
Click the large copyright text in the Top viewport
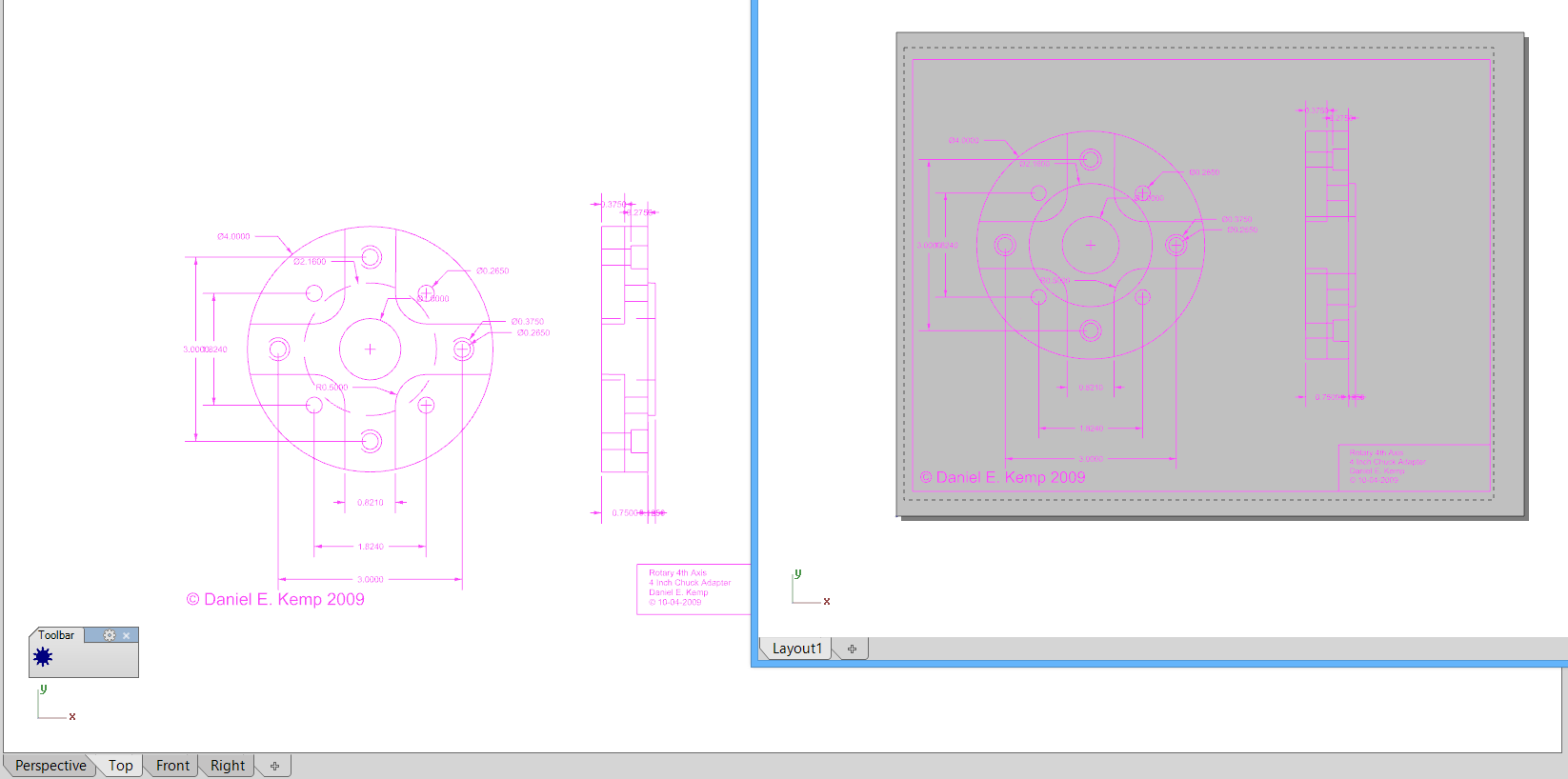click(275, 599)
